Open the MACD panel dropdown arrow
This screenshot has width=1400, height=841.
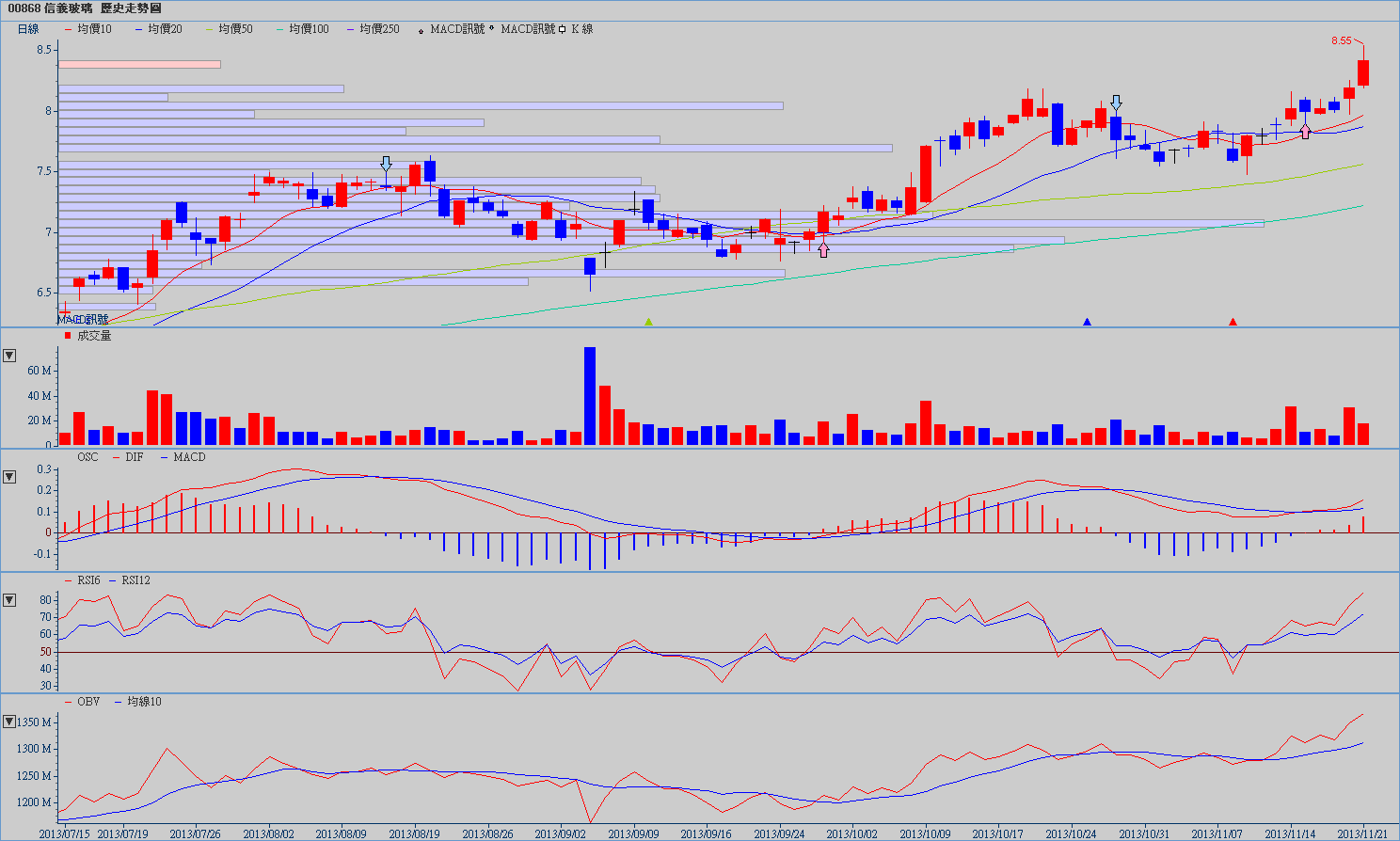(9, 477)
